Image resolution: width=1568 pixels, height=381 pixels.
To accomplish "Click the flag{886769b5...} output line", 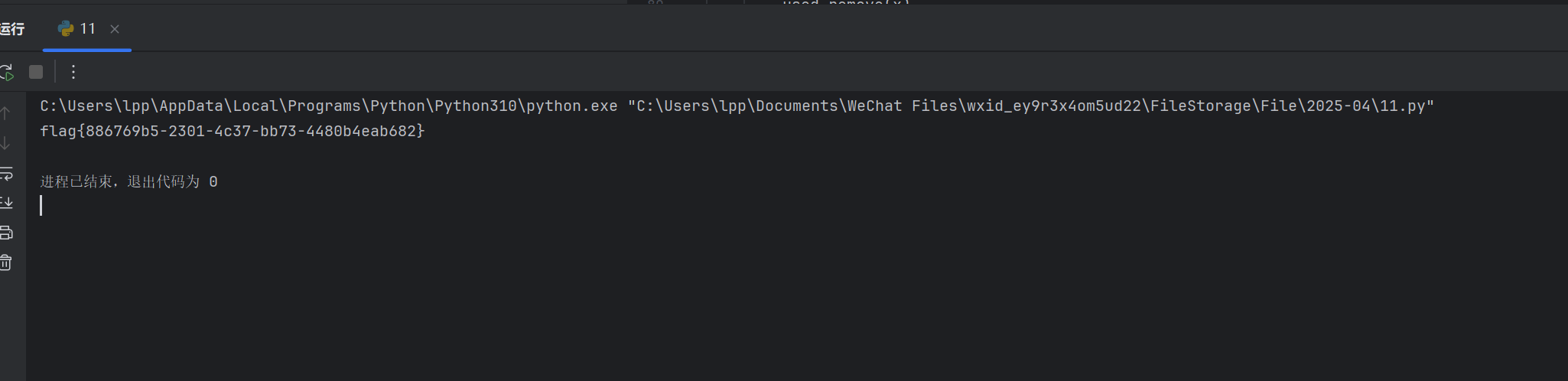I will click(x=232, y=132).
